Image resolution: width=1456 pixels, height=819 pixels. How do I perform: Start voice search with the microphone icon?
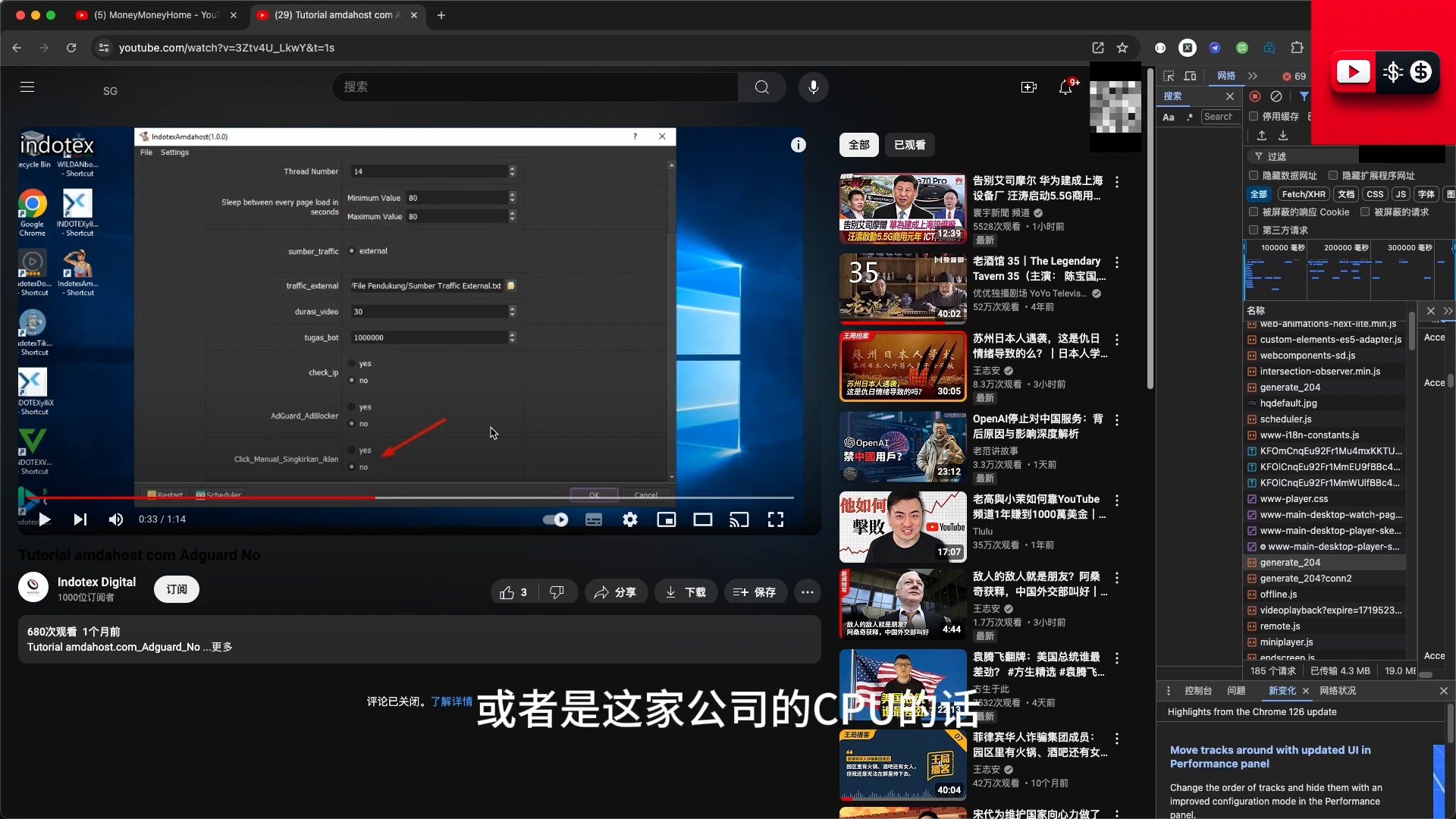tap(813, 87)
